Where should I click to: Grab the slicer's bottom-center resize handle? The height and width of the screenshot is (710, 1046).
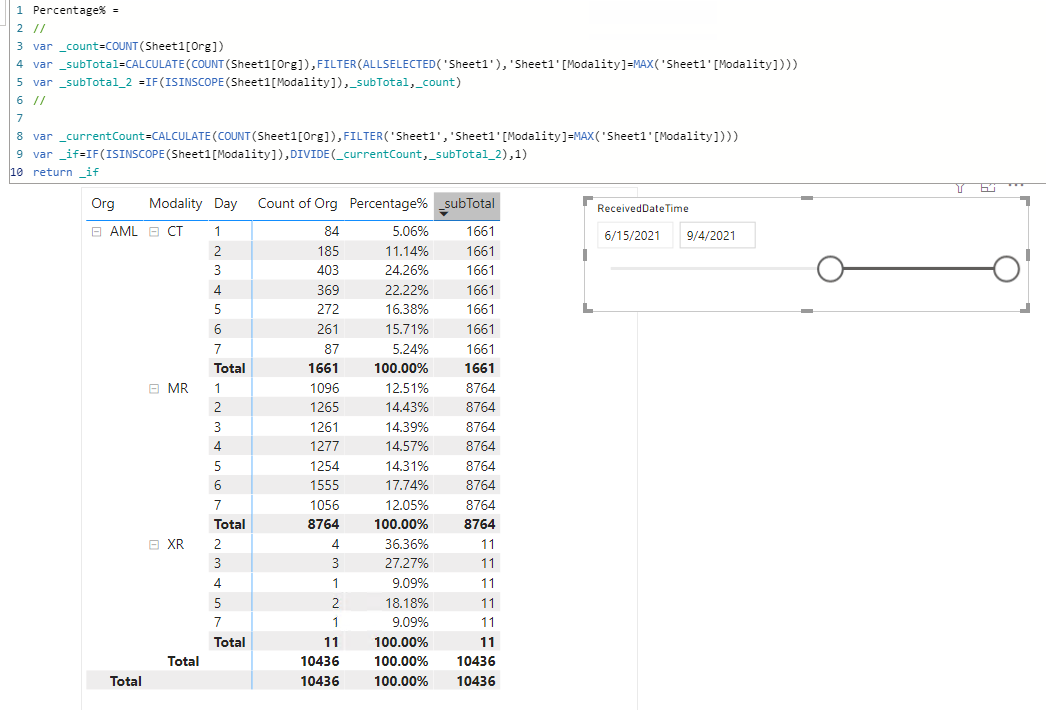click(x=807, y=310)
